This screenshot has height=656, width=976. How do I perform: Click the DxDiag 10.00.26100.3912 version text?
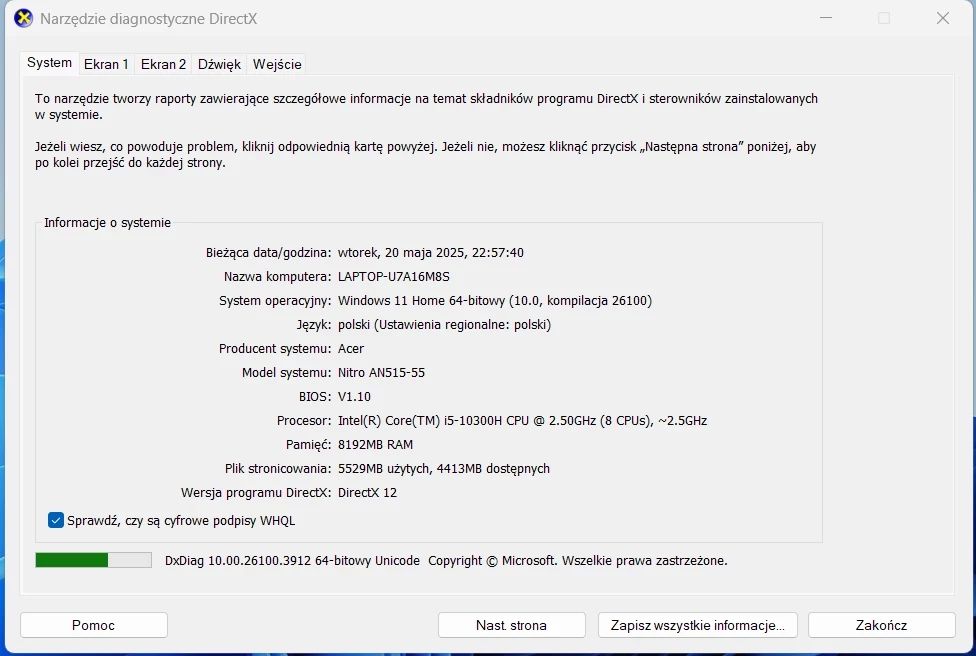(x=292, y=560)
